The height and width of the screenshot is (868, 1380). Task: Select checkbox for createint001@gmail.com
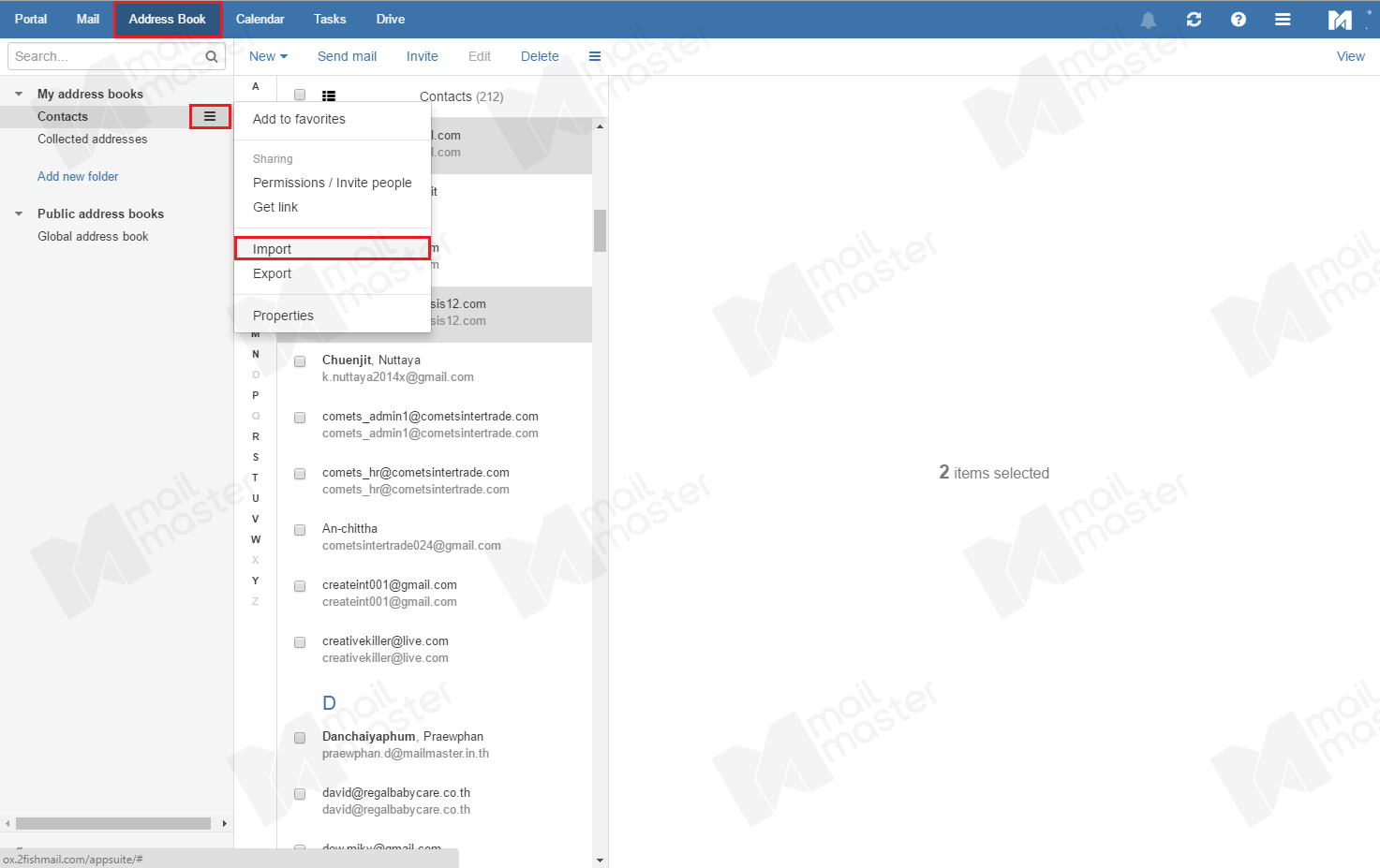pos(300,586)
